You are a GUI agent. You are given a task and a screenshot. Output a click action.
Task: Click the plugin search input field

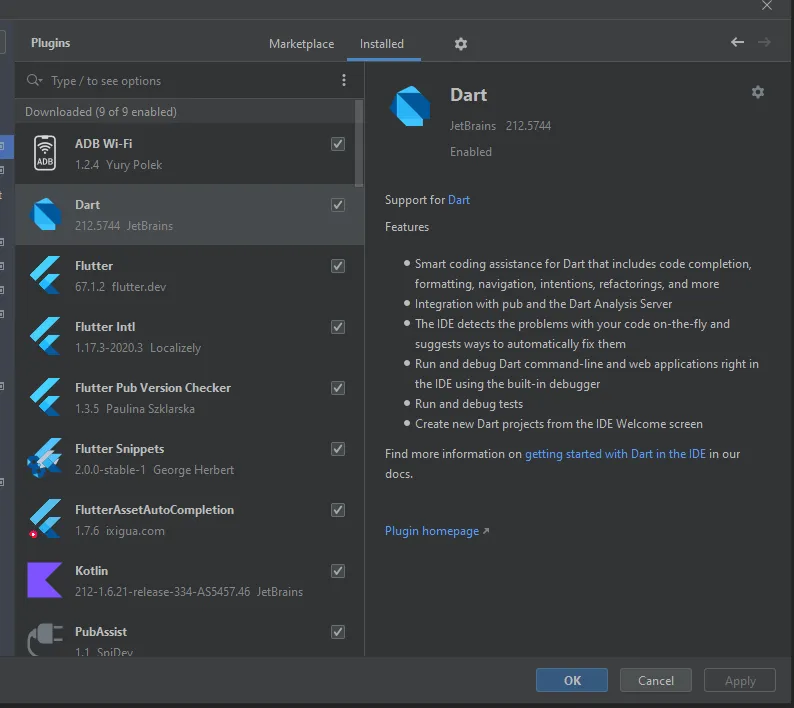[192, 81]
